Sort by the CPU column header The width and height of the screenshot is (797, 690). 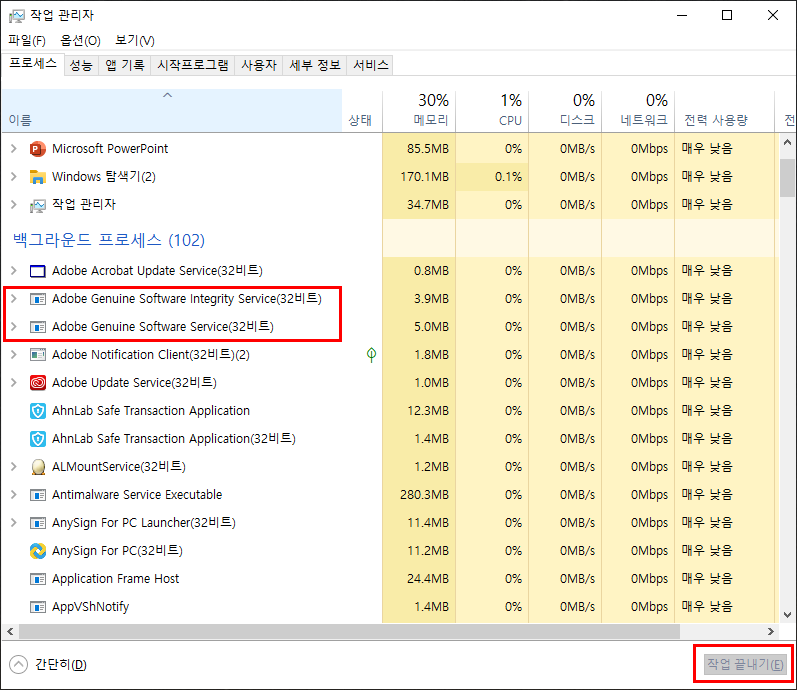pyautogui.click(x=492, y=111)
